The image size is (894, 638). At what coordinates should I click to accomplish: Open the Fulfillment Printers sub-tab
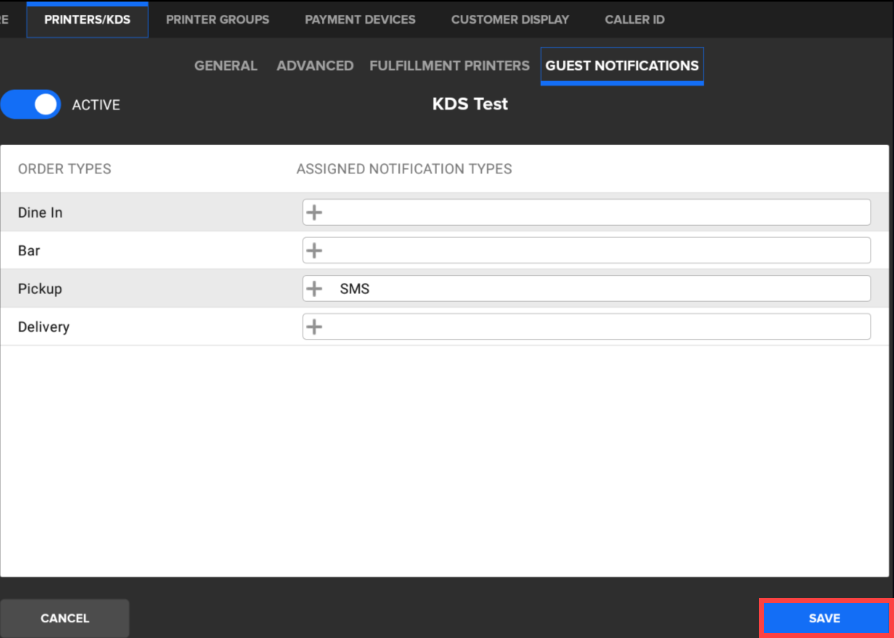tap(449, 66)
